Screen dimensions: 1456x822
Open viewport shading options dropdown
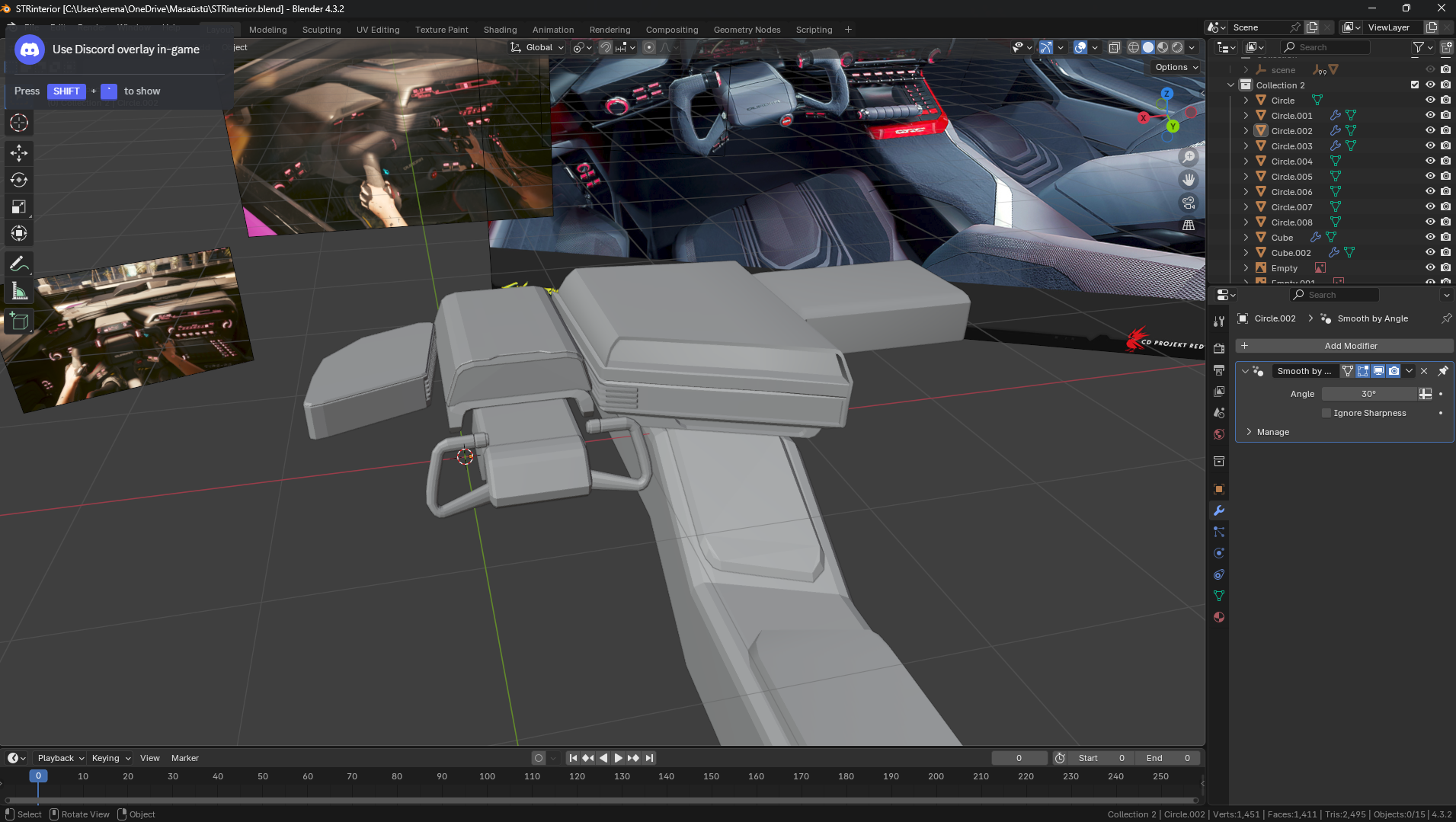pyautogui.click(x=1192, y=47)
